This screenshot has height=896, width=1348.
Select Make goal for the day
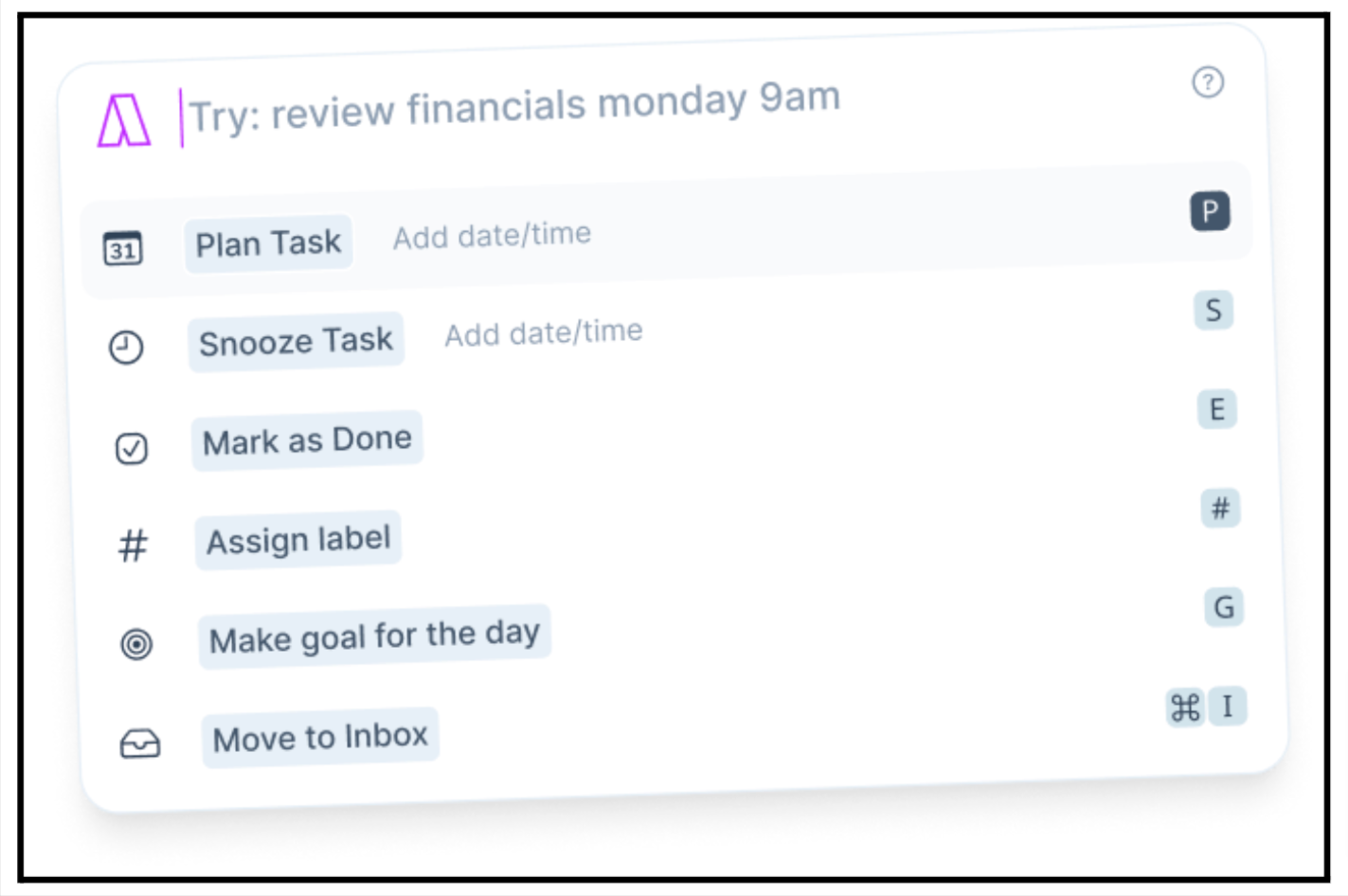click(374, 636)
